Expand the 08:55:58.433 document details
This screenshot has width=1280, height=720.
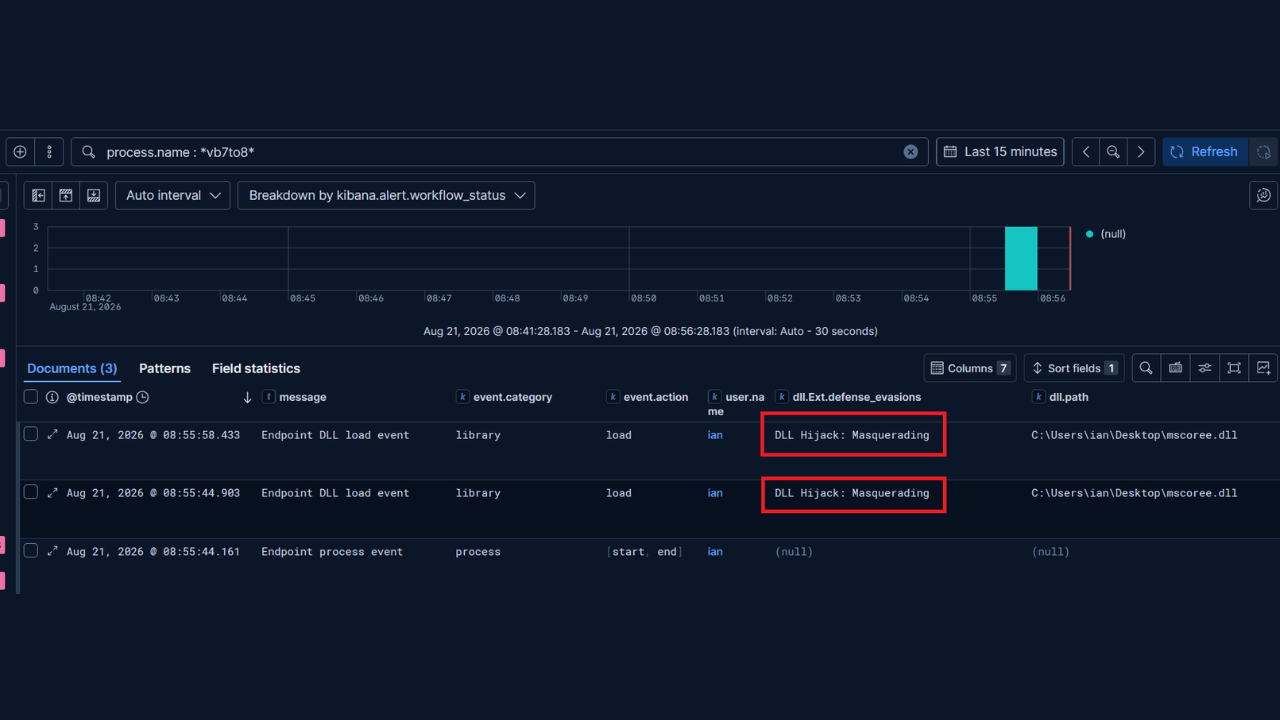coord(52,434)
